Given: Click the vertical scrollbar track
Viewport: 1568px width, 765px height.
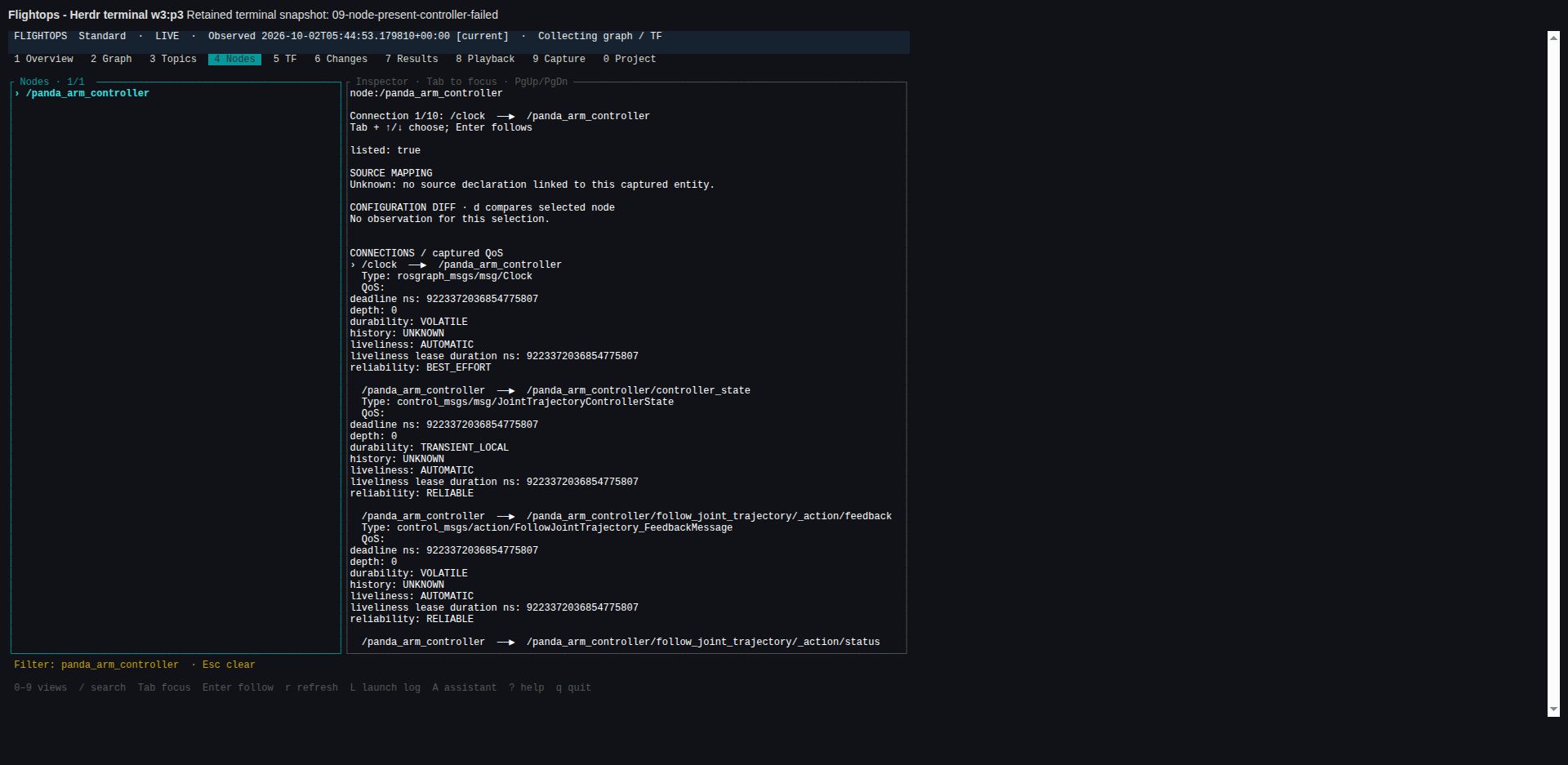Looking at the screenshot, I should [x=1553, y=374].
